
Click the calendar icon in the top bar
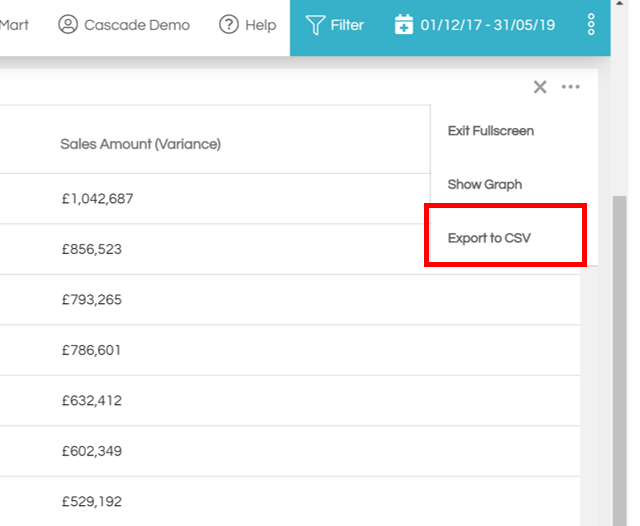[404, 24]
